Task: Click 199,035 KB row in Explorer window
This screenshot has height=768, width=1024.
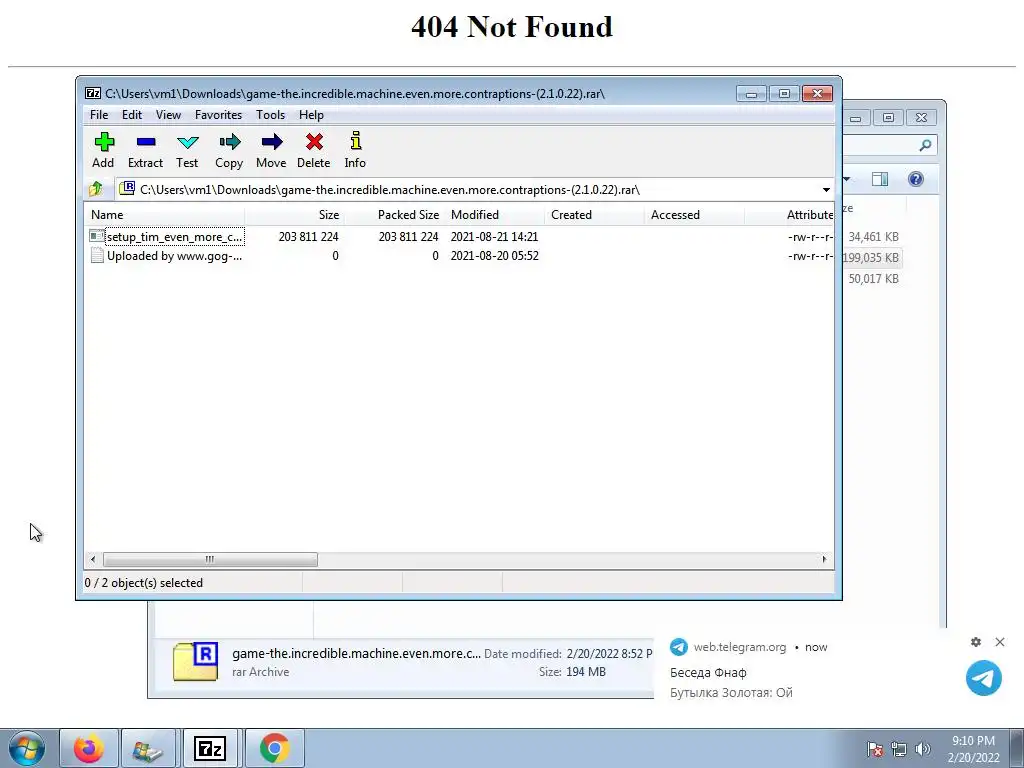Action: tap(871, 258)
